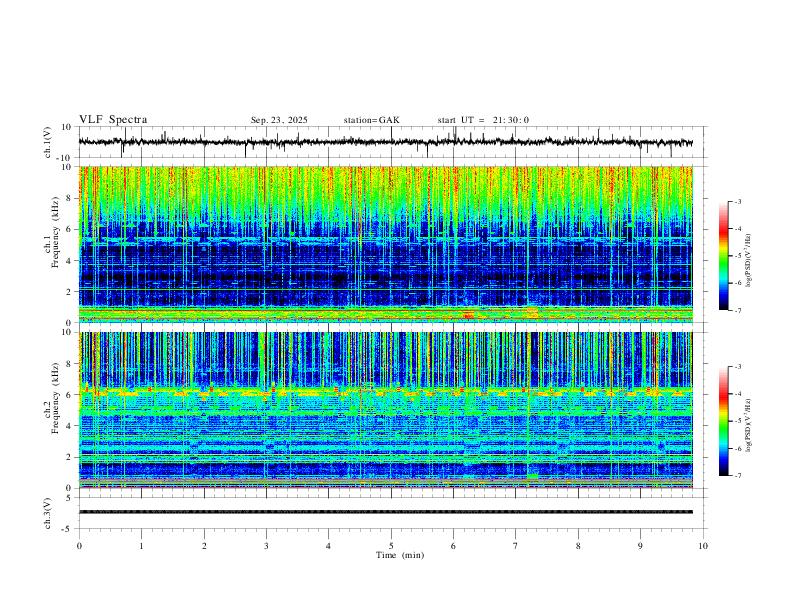
Task: Click the "8" kHz tick on ch.1 spectrogram
Action: (69, 198)
